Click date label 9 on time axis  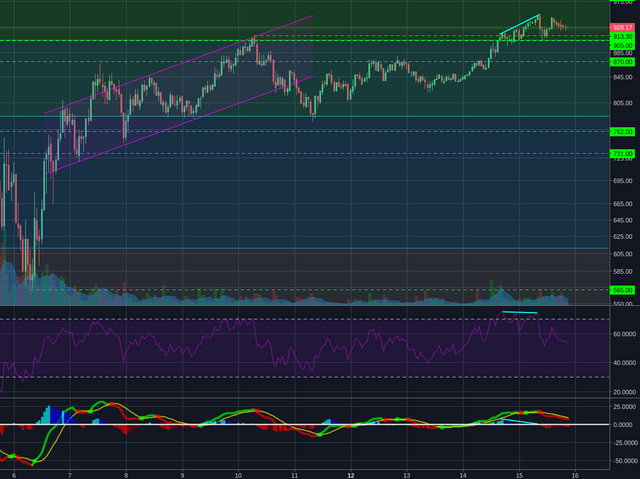(182, 475)
